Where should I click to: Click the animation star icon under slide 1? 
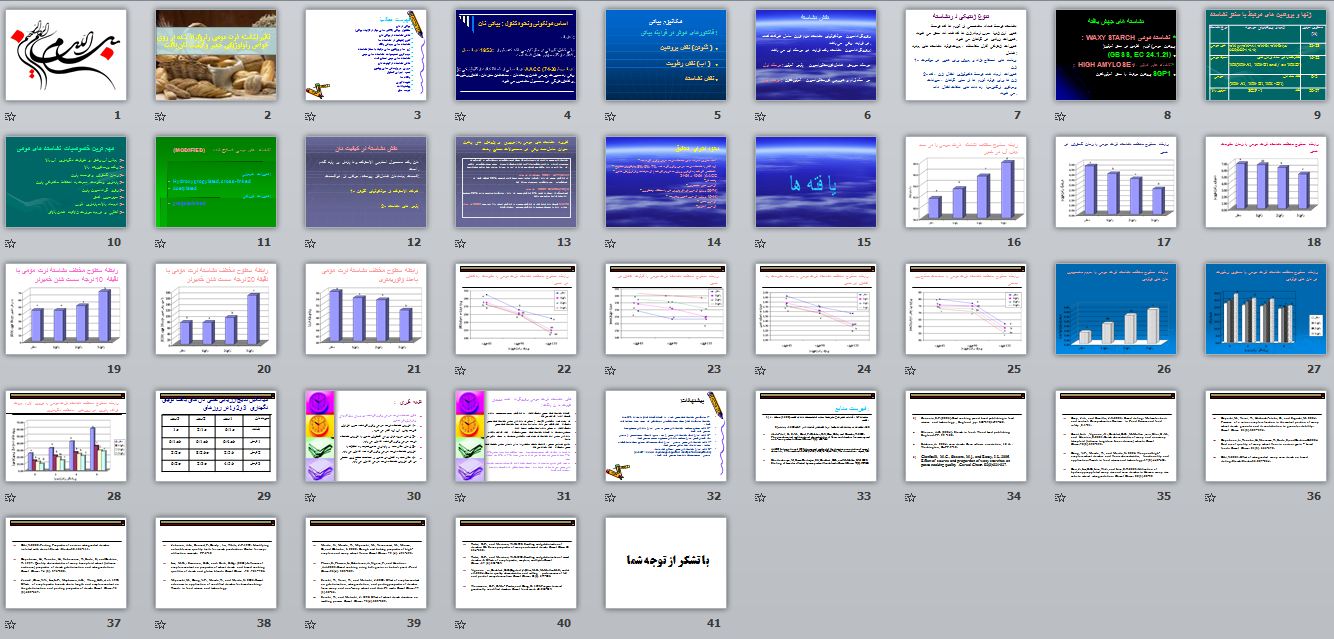pos(10,116)
